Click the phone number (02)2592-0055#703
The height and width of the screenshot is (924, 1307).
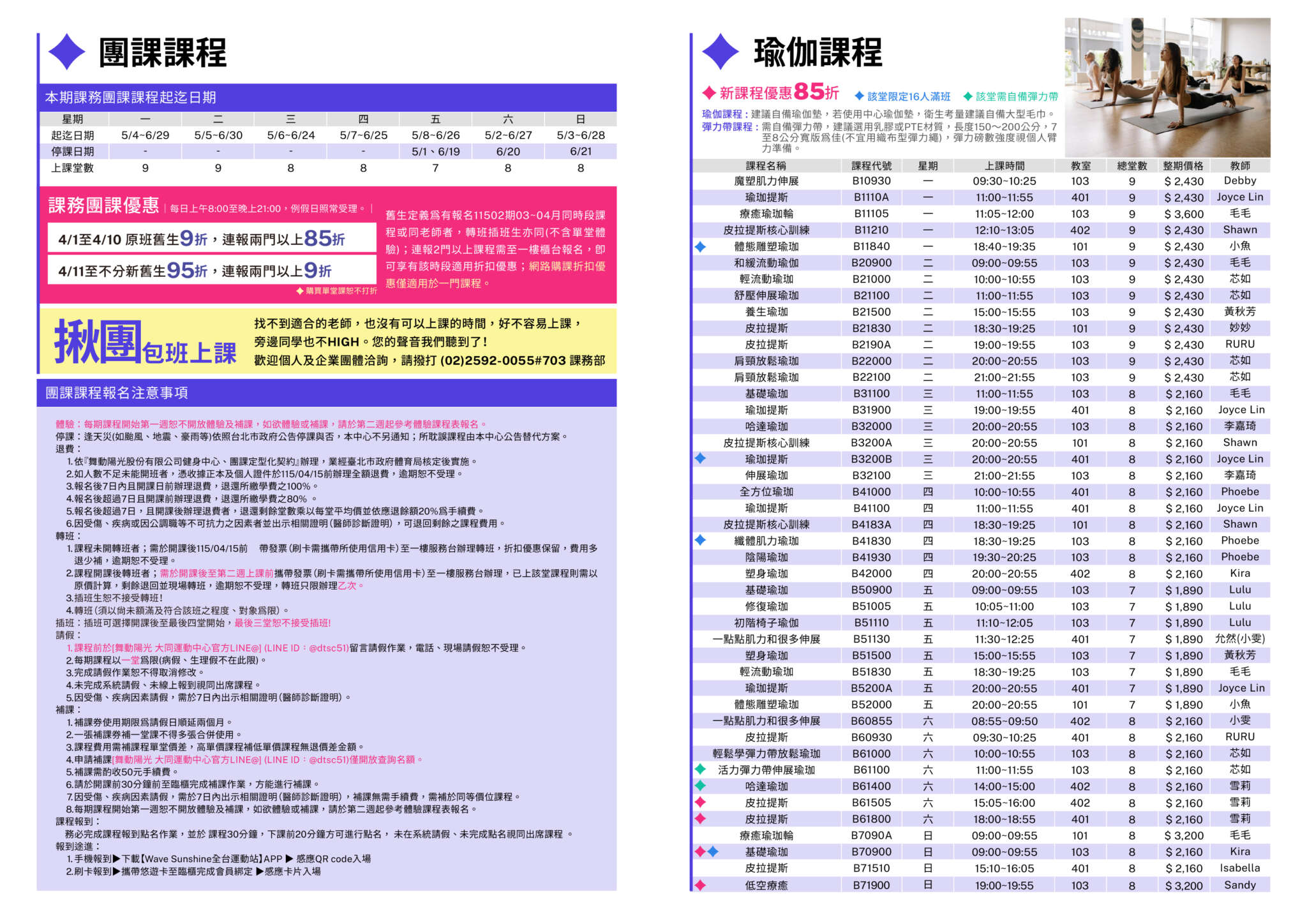click(503, 361)
